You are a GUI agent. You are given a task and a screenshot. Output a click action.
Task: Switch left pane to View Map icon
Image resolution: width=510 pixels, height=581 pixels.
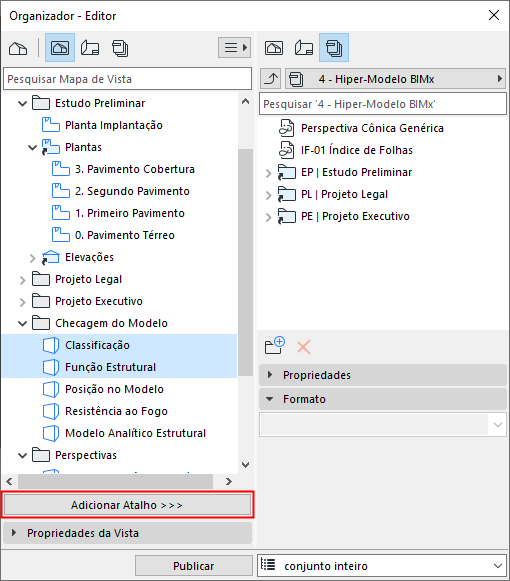click(x=60, y=47)
